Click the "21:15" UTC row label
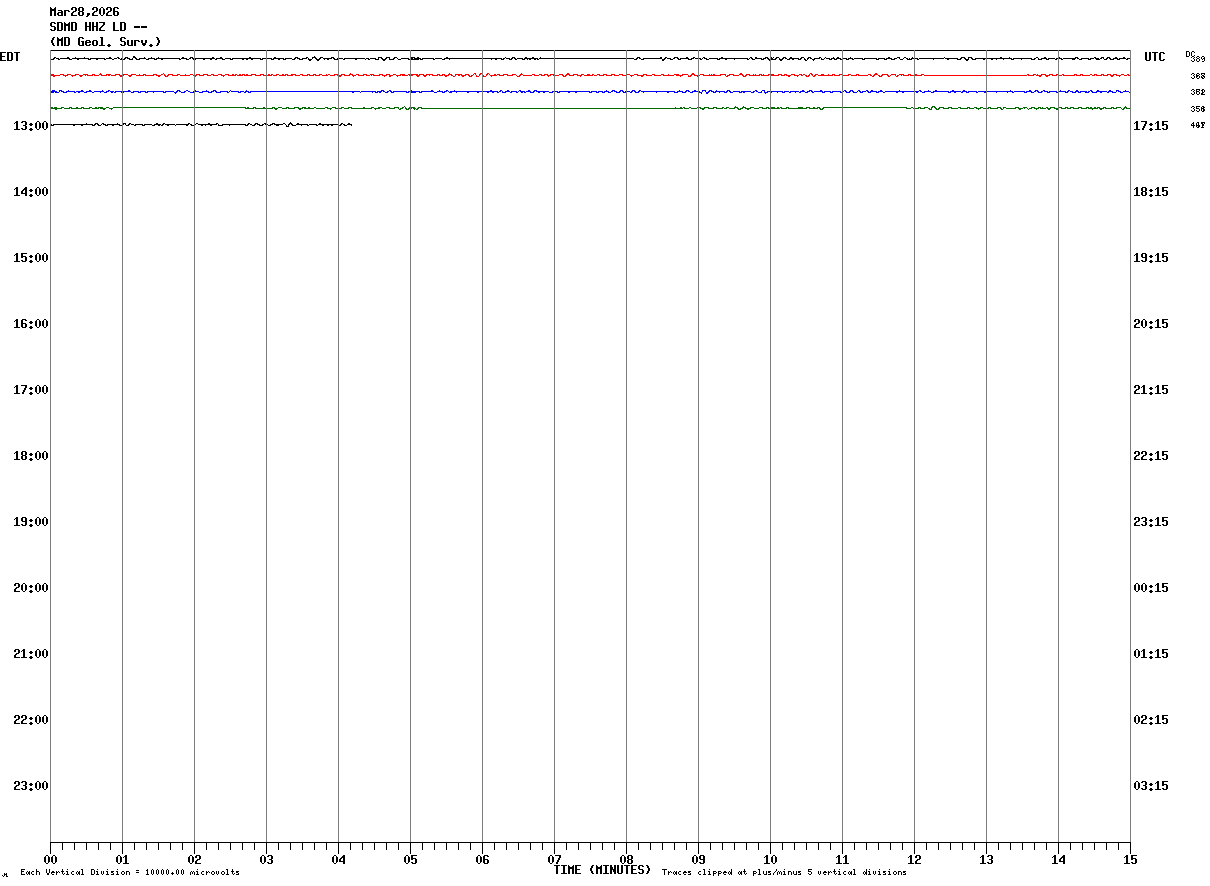This screenshot has width=1210, height=886. click(x=1151, y=389)
